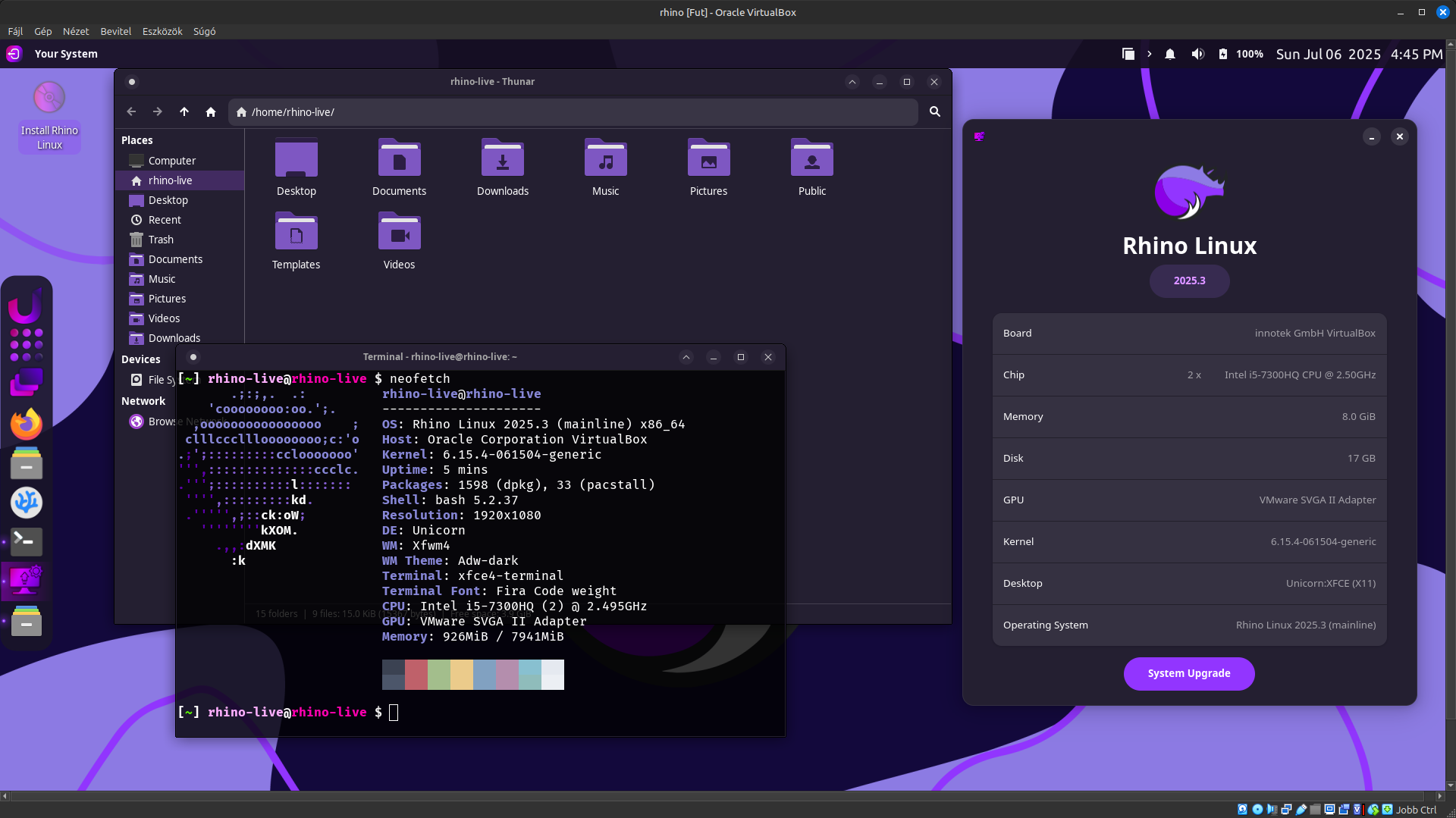
Task: Roll up terminal window with chevron
Action: pyautogui.click(x=686, y=357)
